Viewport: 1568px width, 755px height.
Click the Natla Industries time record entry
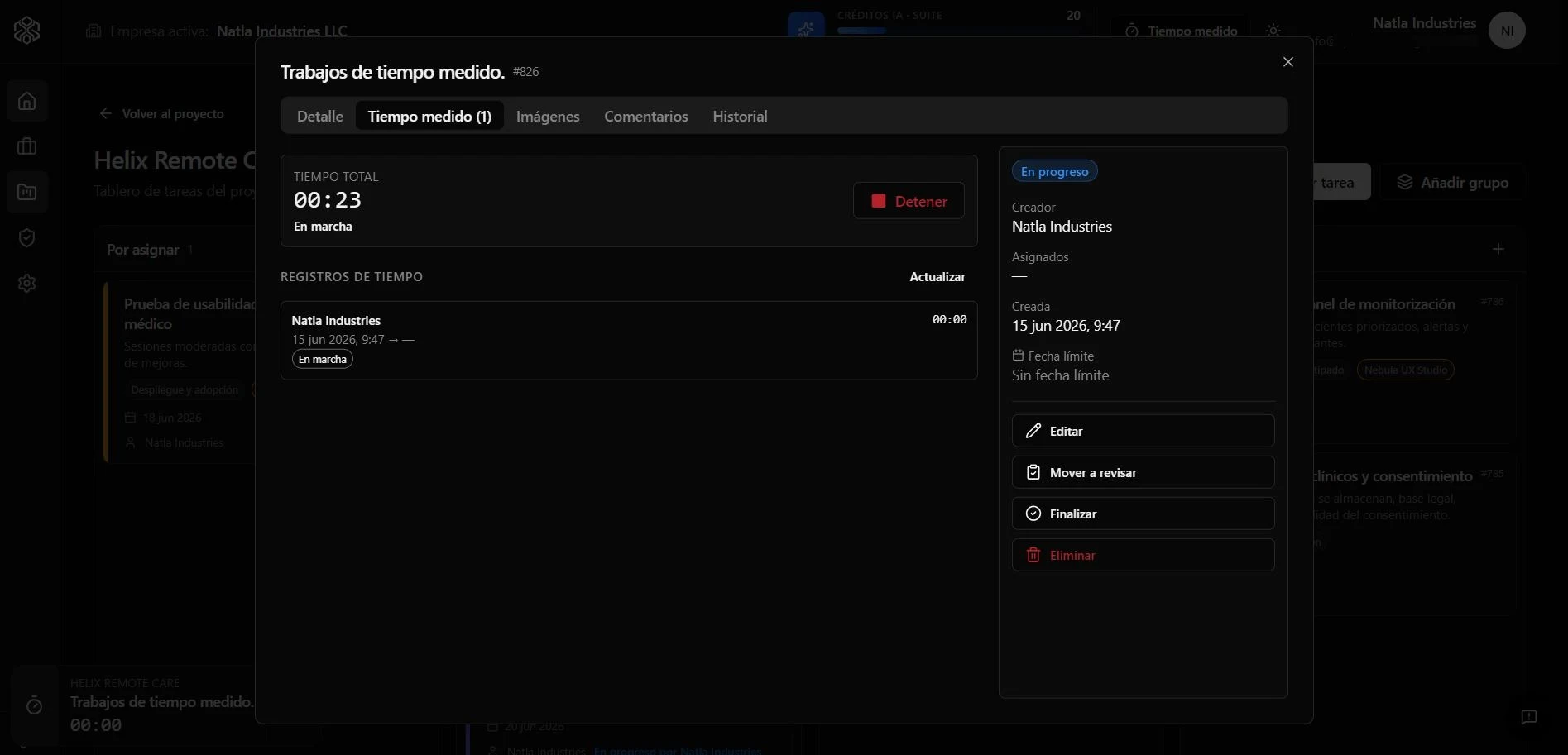coord(629,341)
